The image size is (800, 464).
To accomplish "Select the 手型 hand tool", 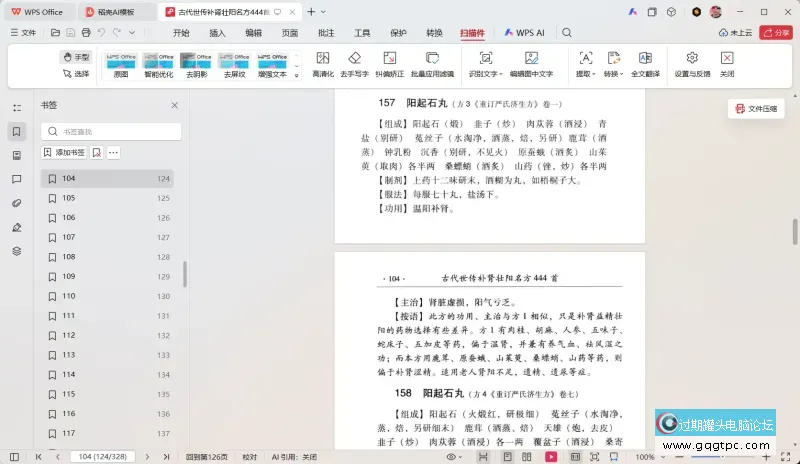I will tap(76, 57).
